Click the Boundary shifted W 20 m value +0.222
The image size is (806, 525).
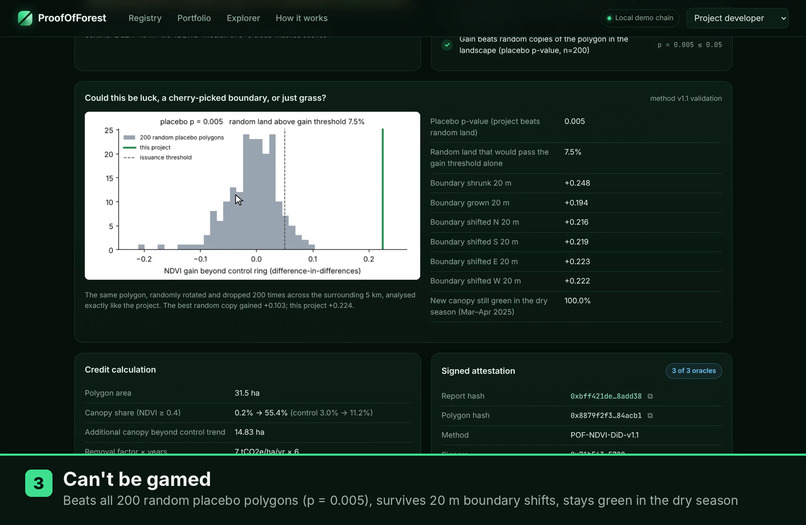click(x=577, y=281)
